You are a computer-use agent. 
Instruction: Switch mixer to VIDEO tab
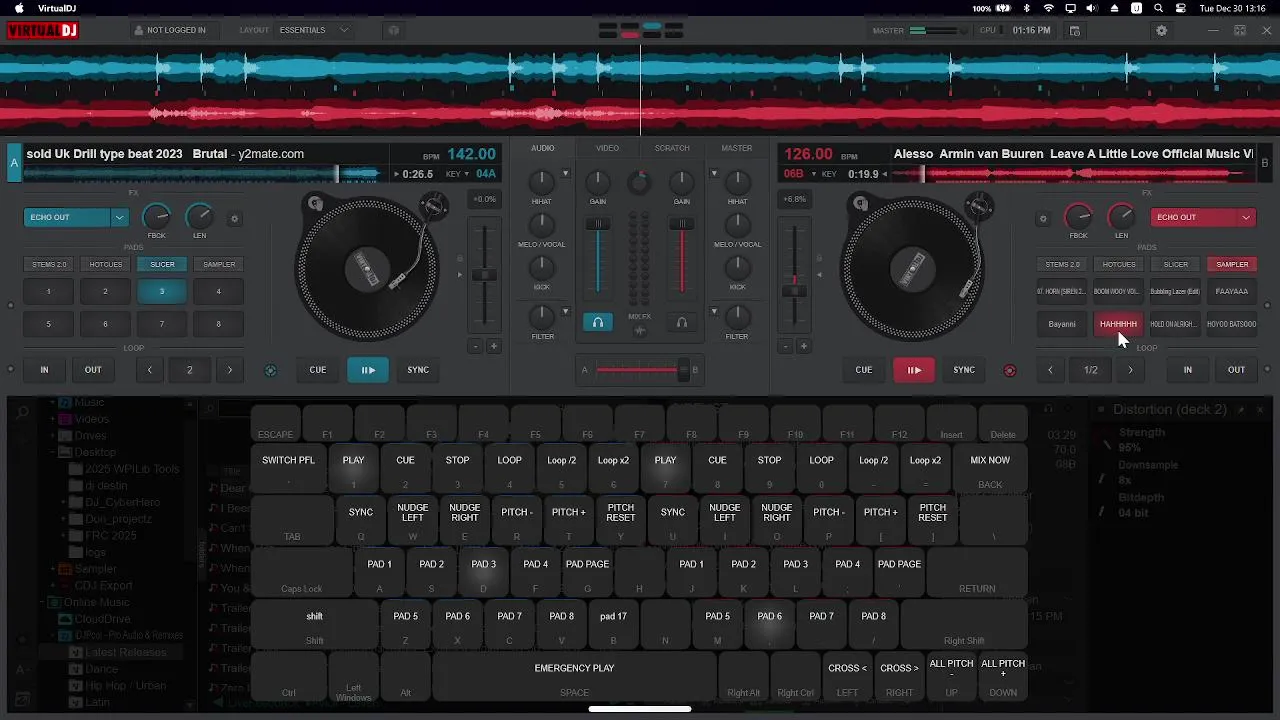[x=608, y=148]
